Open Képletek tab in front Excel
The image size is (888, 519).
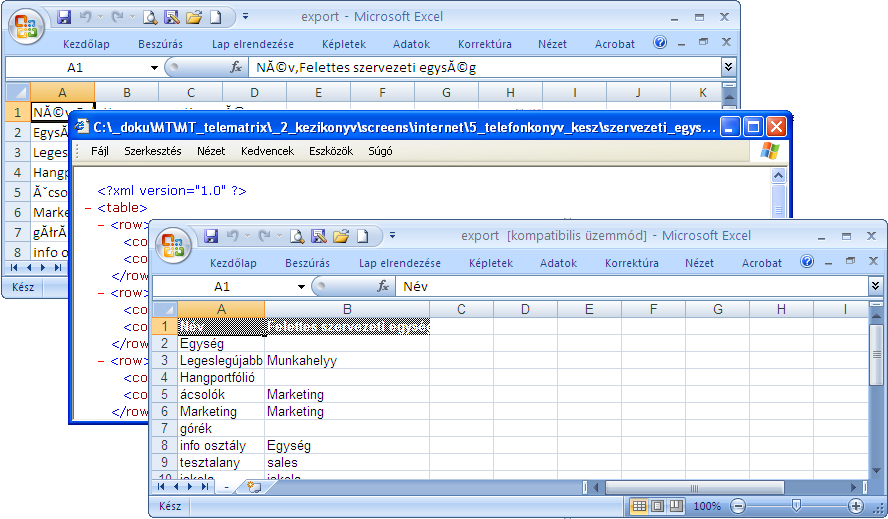coord(491,263)
